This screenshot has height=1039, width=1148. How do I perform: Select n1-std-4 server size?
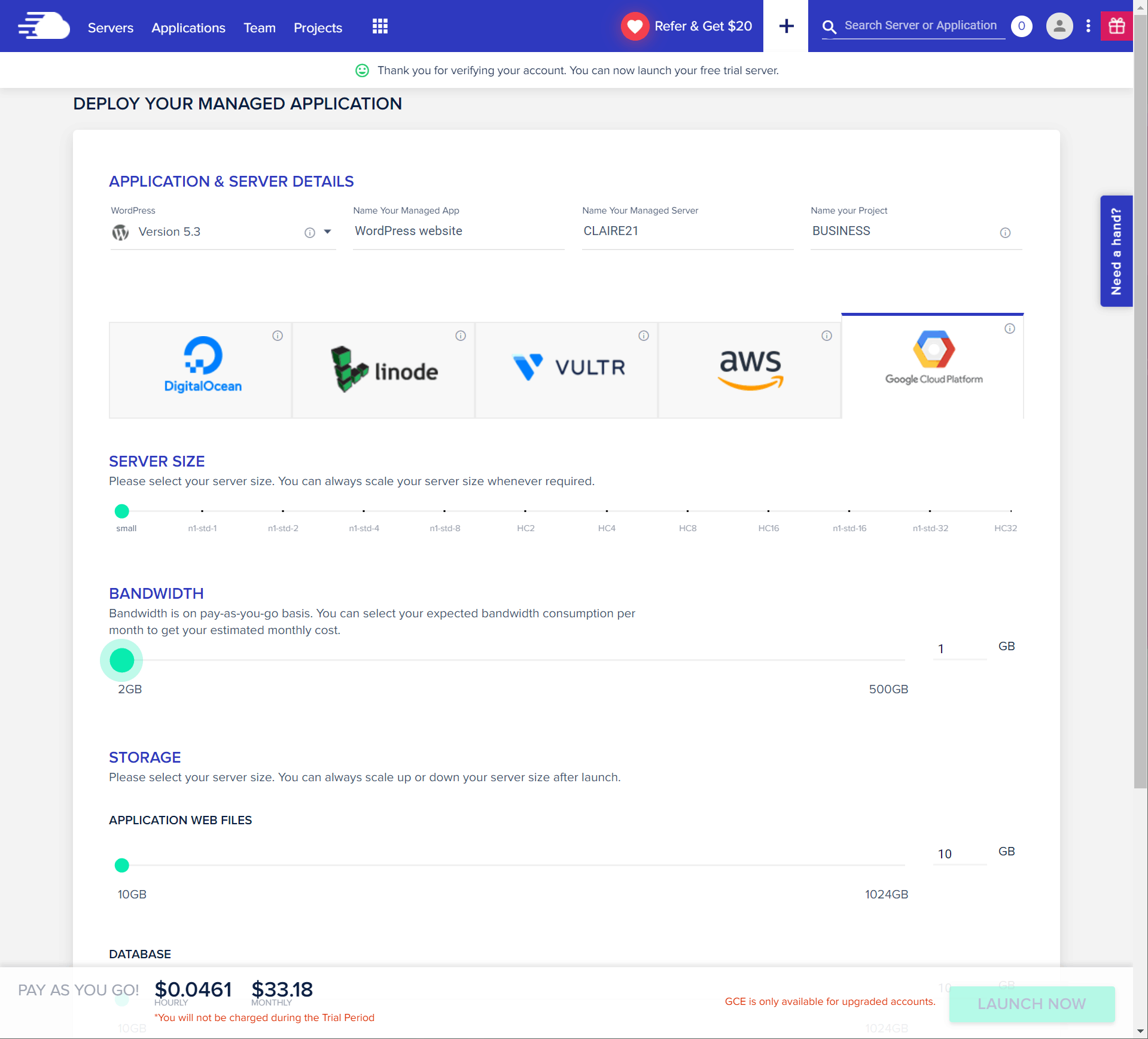coord(364,528)
